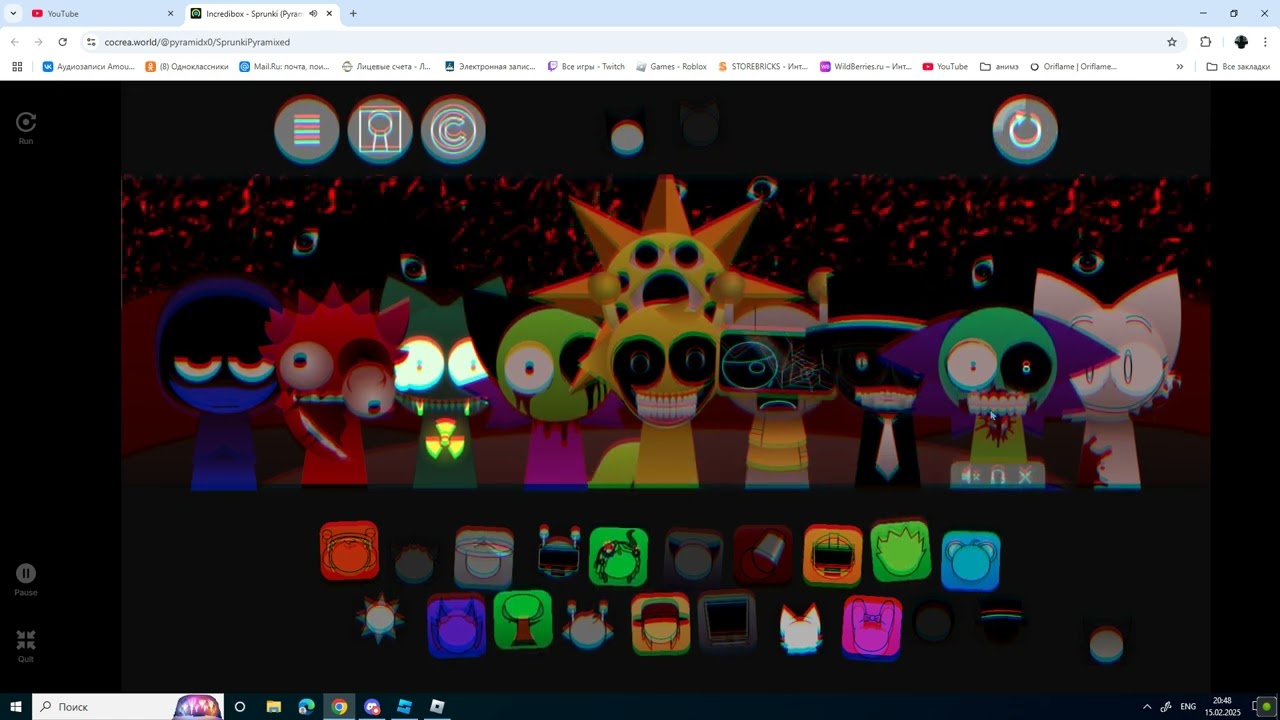Screen dimensions: 1280x720
Task: Remove the green skull character with X
Action: tap(1025, 477)
